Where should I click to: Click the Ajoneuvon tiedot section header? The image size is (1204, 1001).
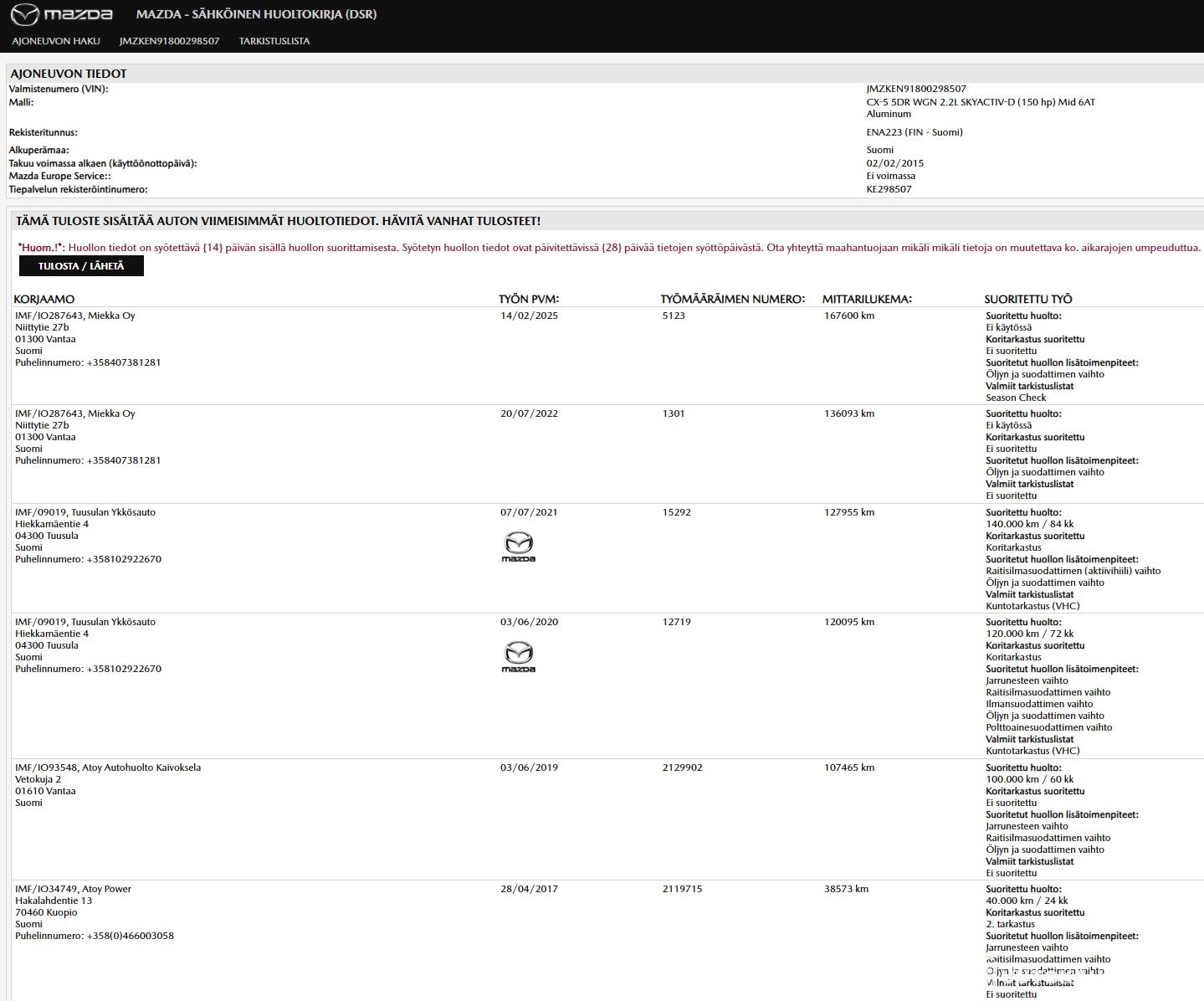click(69, 74)
